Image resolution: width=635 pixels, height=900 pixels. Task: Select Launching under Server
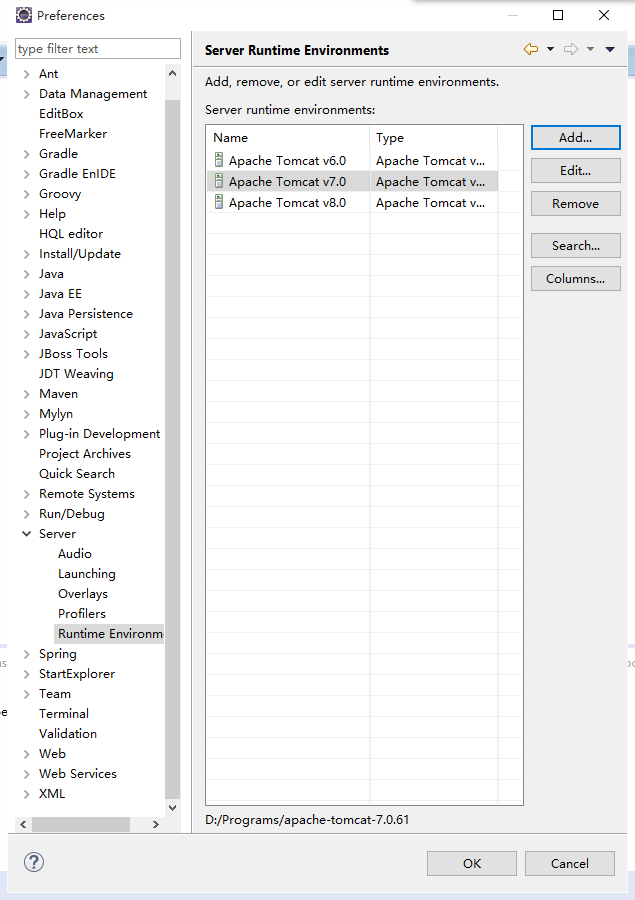coord(86,574)
